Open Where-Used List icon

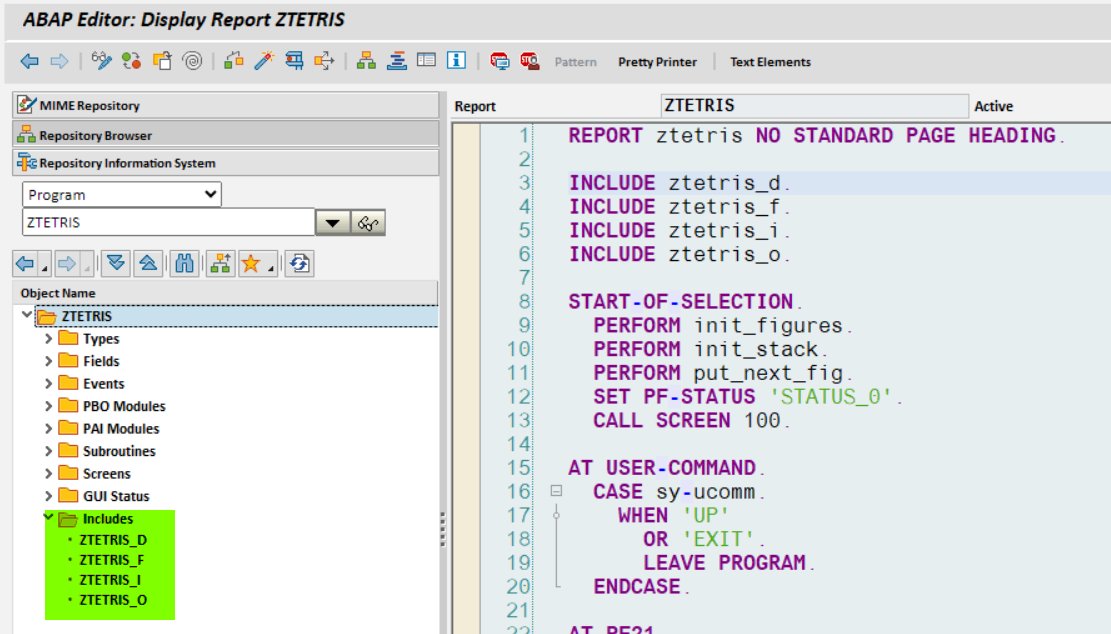pyautogui.click(x=324, y=62)
